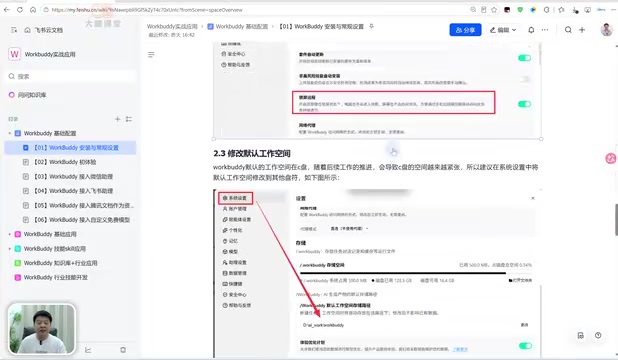Click the Workbuddy实战应用 breadcrumb
The image size is (618, 360).
(172, 26)
